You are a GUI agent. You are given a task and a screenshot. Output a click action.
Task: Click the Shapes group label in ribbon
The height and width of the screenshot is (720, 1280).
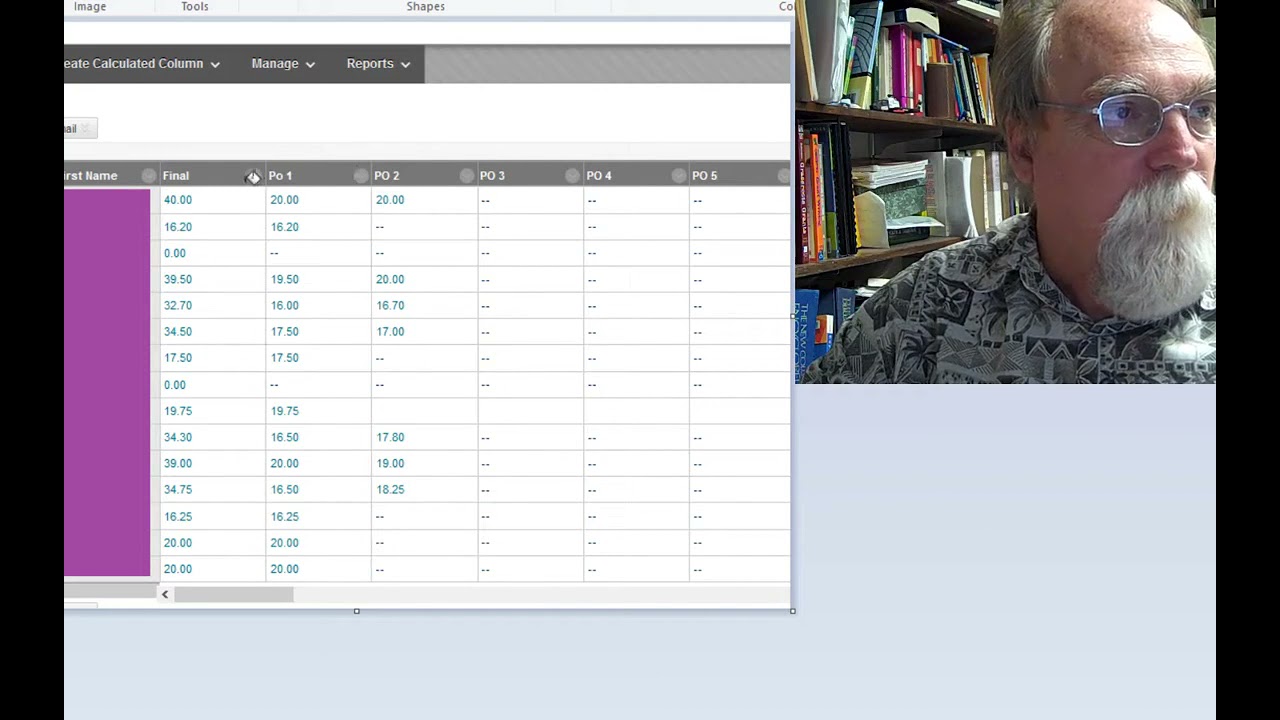pyautogui.click(x=425, y=7)
